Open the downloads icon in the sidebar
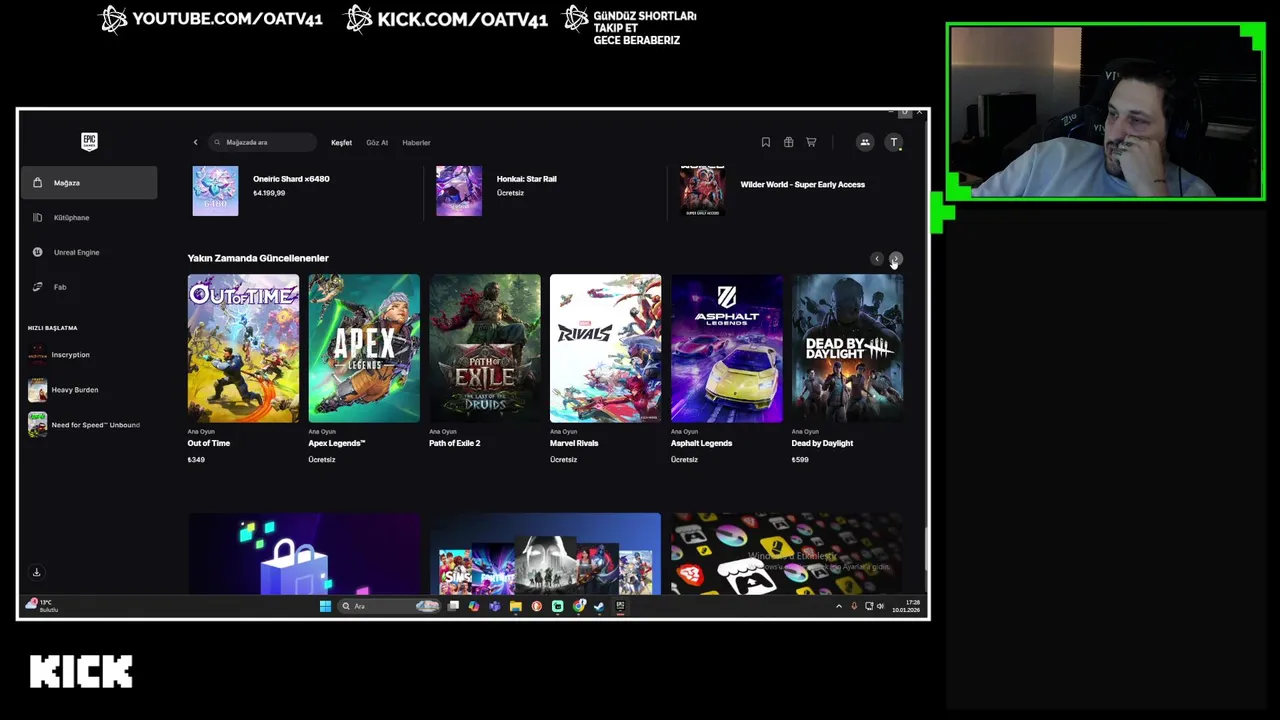 [x=36, y=572]
